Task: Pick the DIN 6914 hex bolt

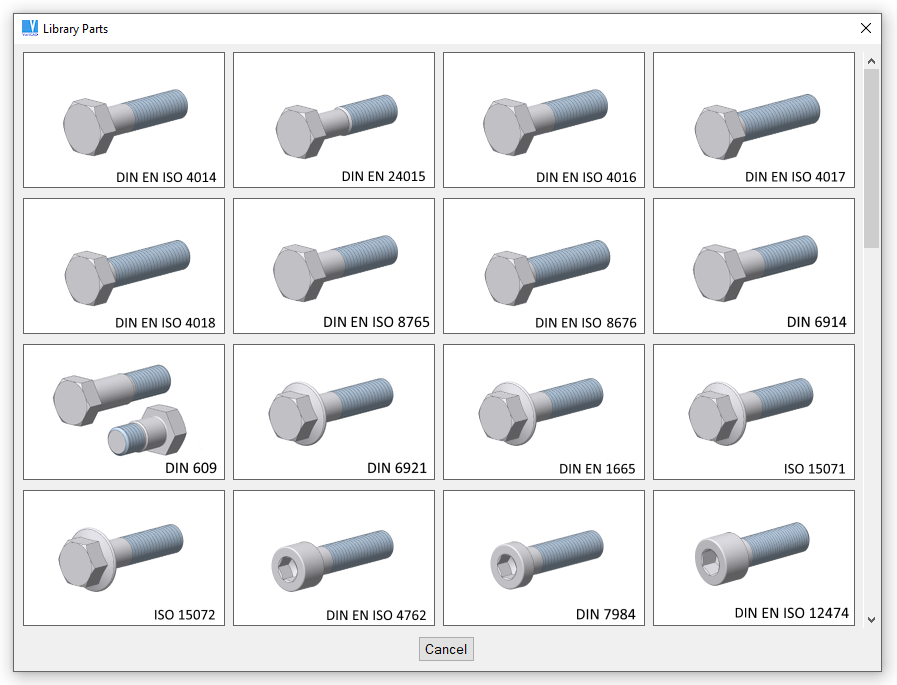Action: pos(754,266)
